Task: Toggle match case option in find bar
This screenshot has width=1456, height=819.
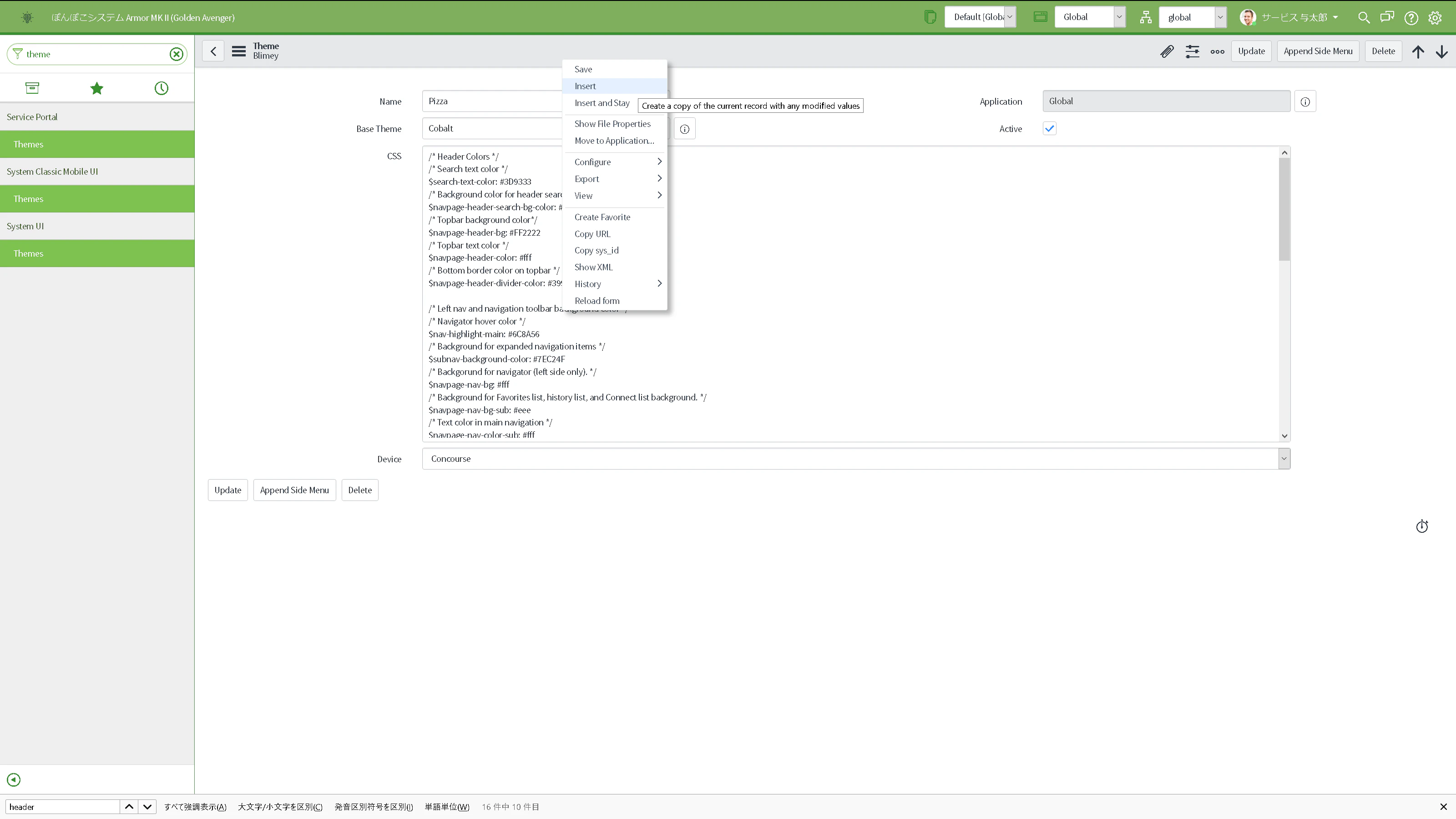Action: (x=280, y=807)
